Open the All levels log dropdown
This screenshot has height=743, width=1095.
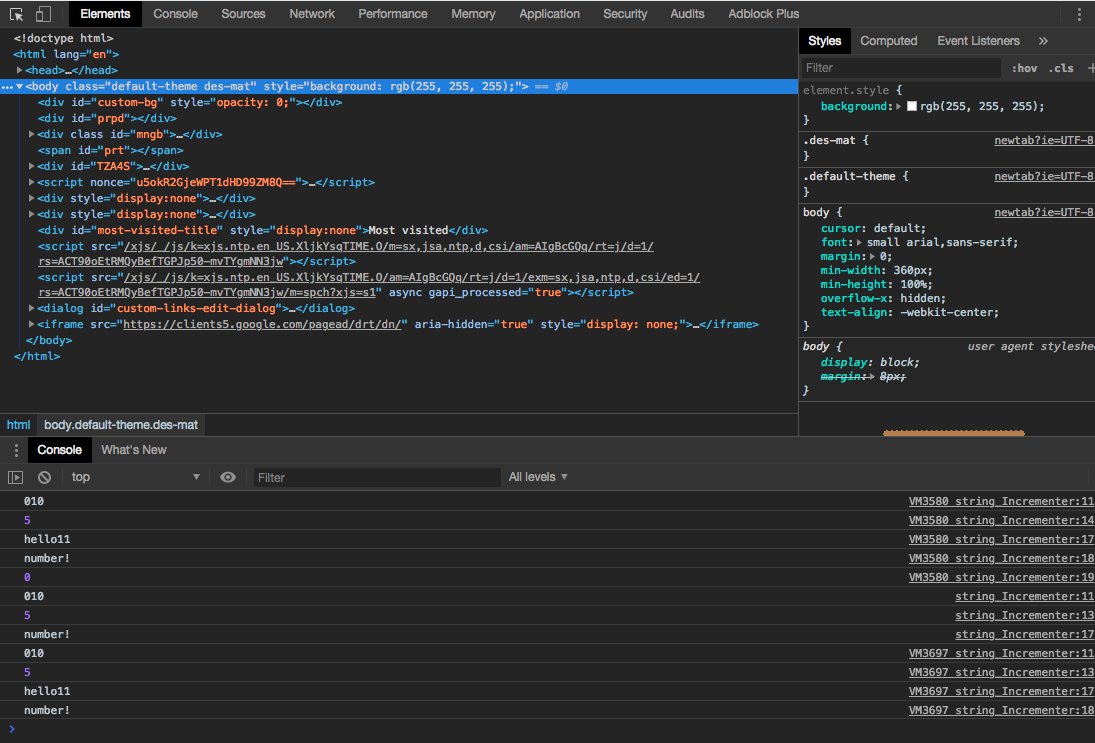click(x=538, y=478)
